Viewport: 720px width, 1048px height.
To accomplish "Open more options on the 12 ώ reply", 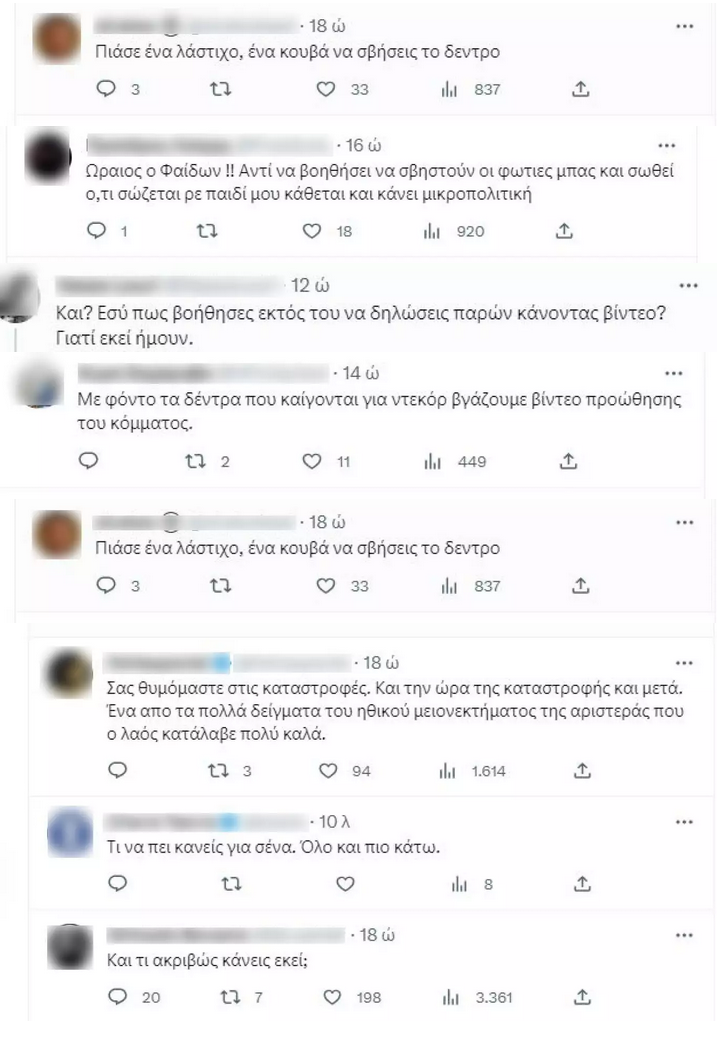I will [x=688, y=285].
